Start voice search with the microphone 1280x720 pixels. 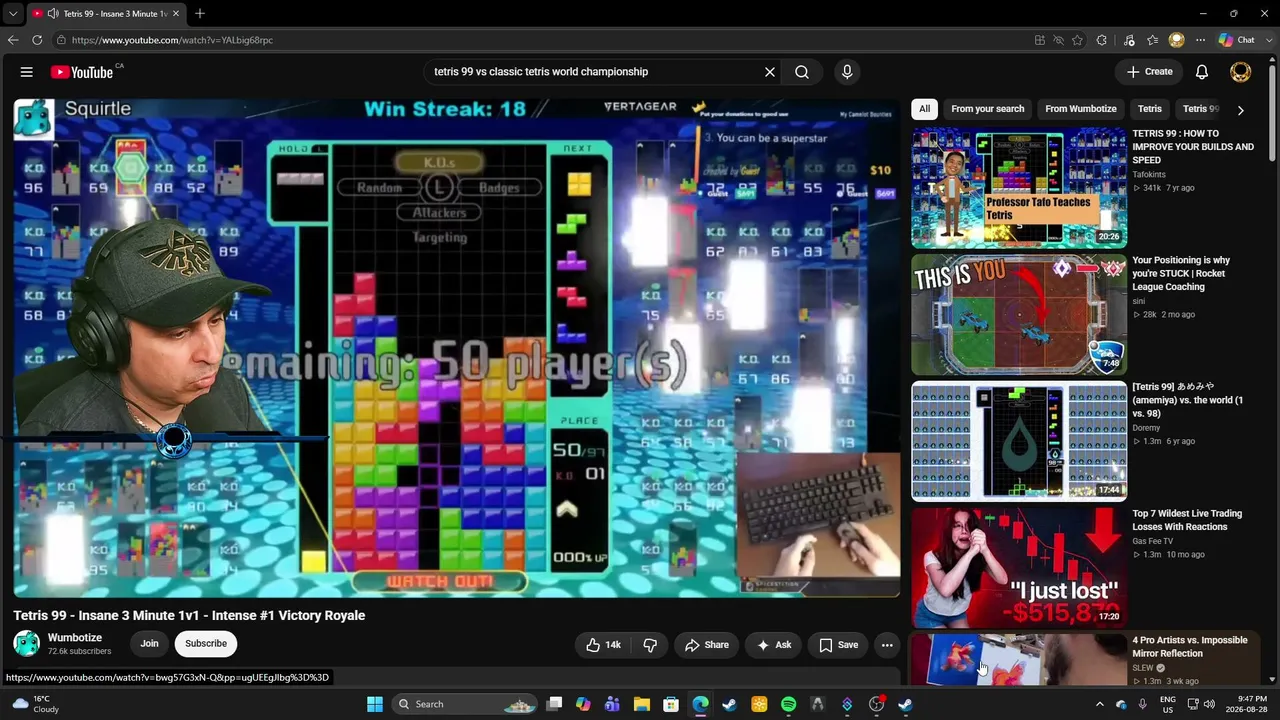click(x=847, y=72)
